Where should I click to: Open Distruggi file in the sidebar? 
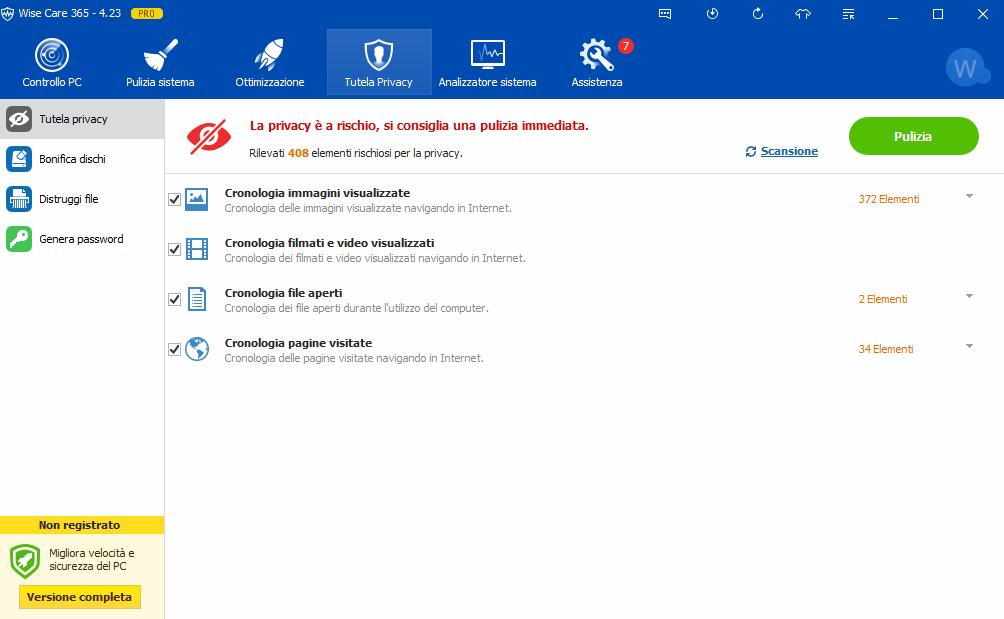click(82, 199)
